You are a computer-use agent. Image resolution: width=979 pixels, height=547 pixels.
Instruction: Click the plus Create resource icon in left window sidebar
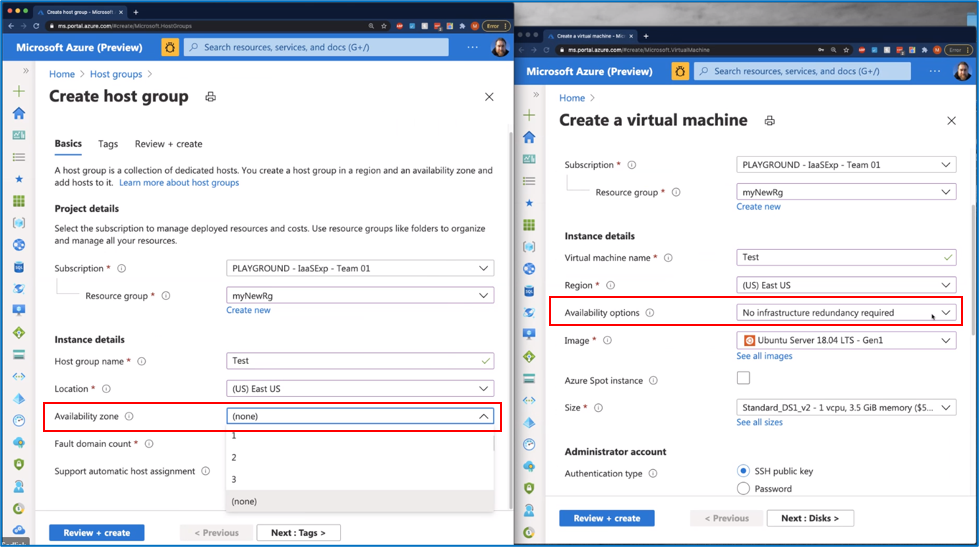19,91
